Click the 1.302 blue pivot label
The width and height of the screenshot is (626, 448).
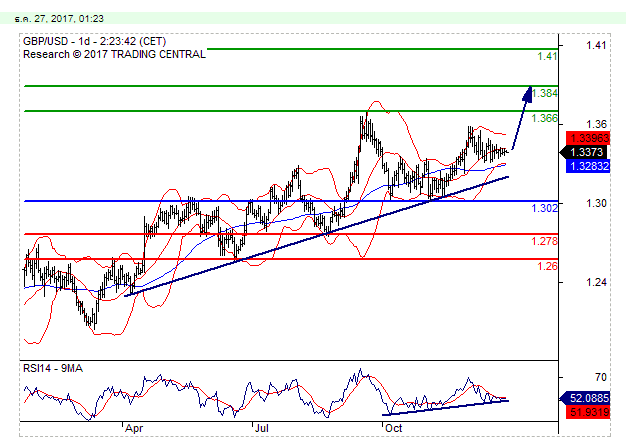coord(545,207)
